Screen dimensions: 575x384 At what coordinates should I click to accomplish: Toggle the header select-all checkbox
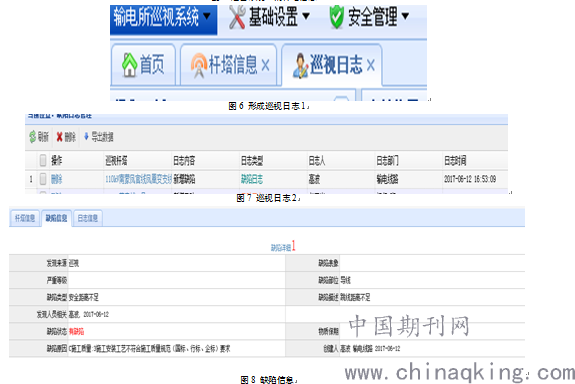tap(43, 160)
